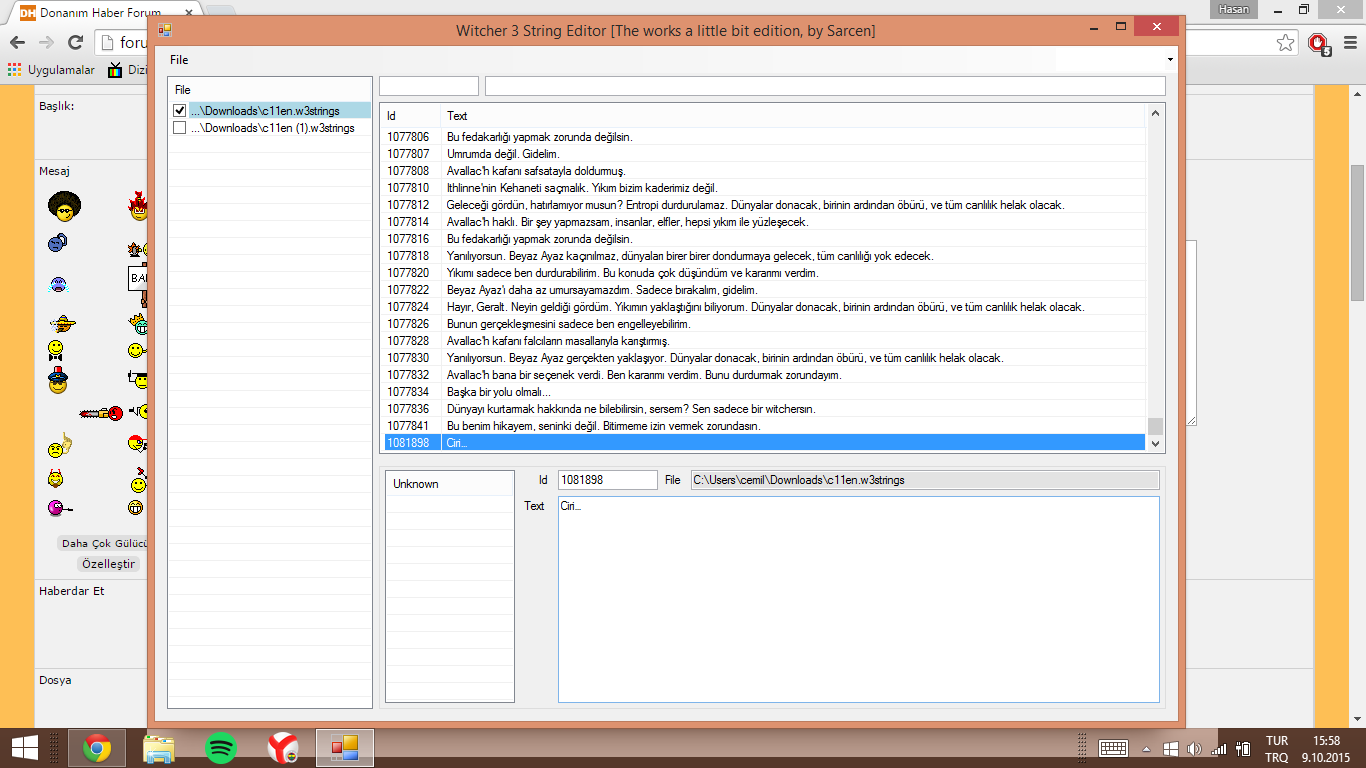This screenshot has width=1366, height=768.
Task: Open Chrome's hamburger menu
Action: tap(1348, 43)
